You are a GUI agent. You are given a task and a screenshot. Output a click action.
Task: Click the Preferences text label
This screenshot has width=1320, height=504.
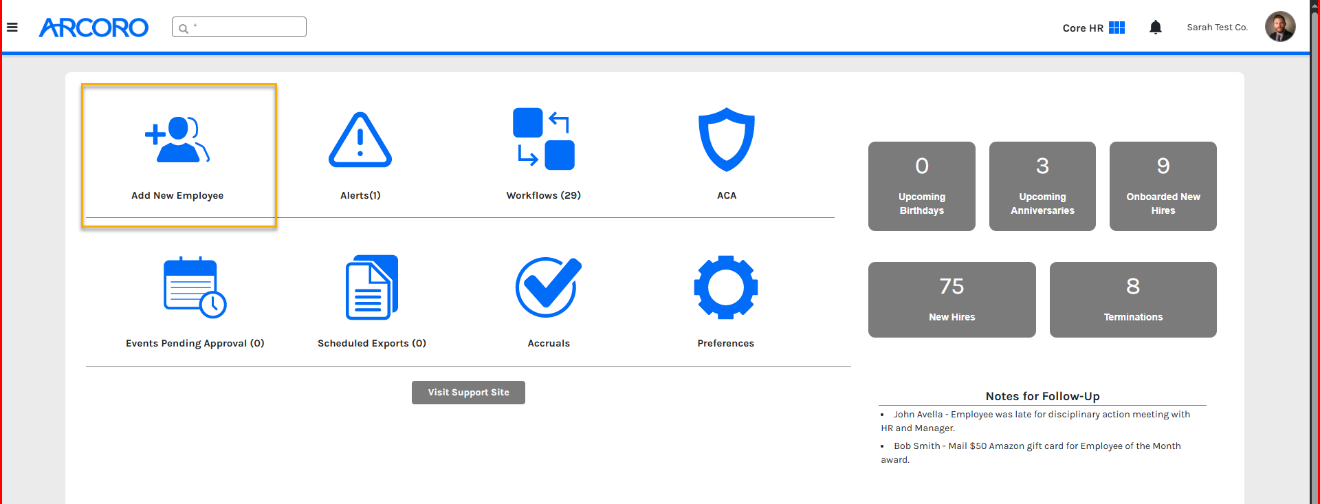coord(726,343)
